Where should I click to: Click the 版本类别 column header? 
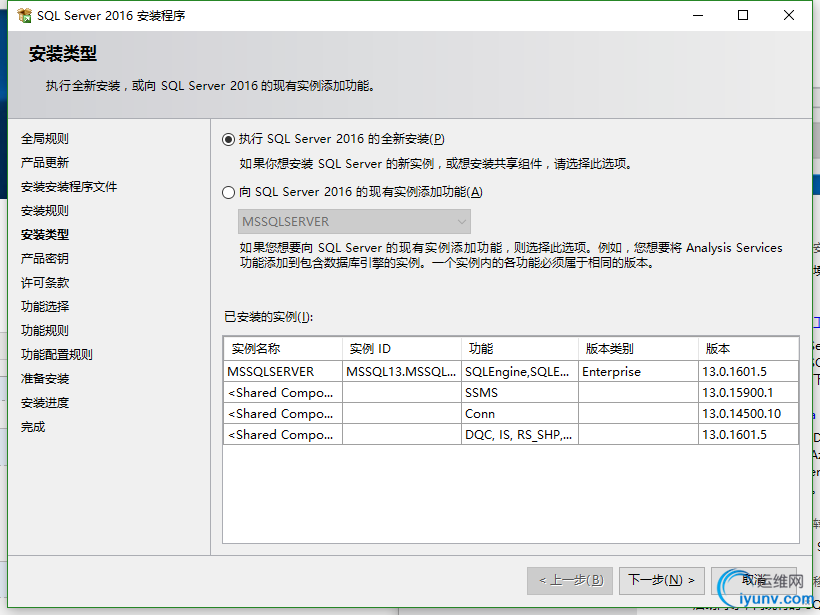[x=638, y=349]
